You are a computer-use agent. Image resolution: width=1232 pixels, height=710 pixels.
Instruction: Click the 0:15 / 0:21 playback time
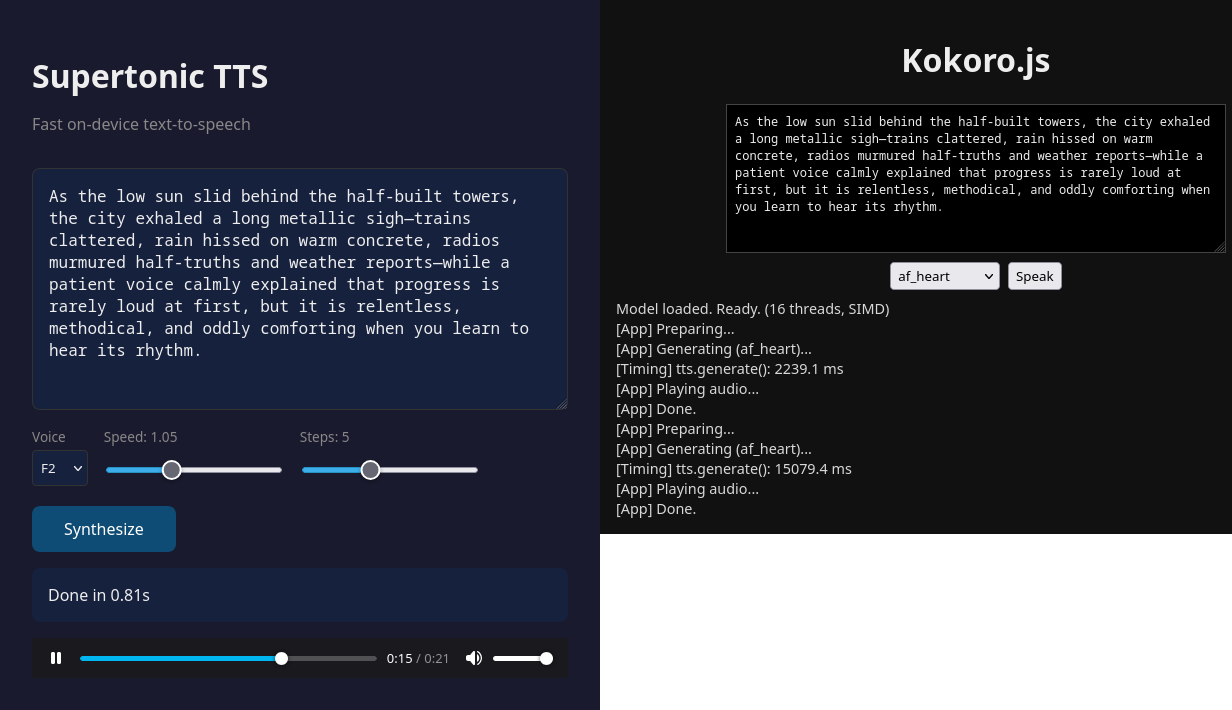pyautogui.click(x=418, y=658)
